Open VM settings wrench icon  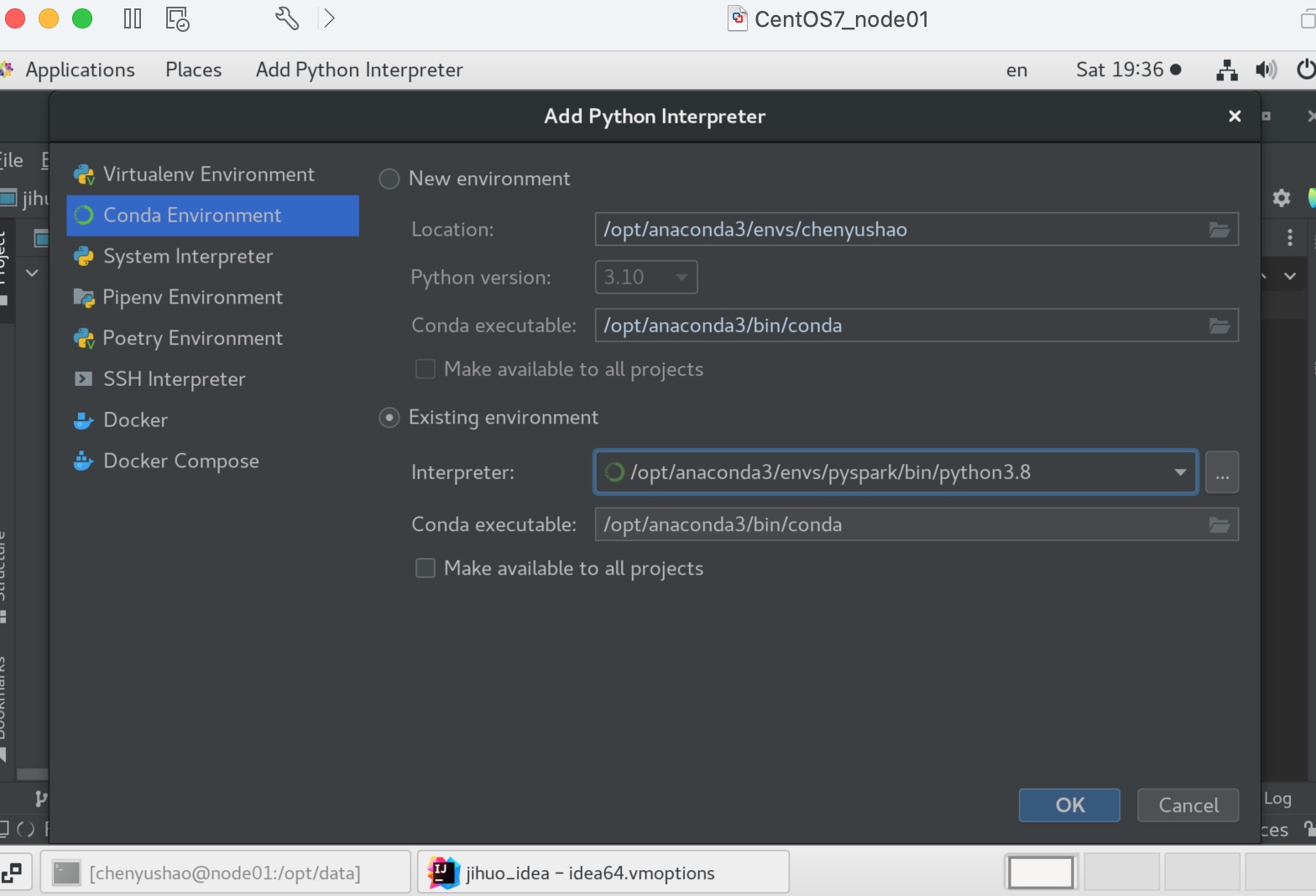pos(287,18)
